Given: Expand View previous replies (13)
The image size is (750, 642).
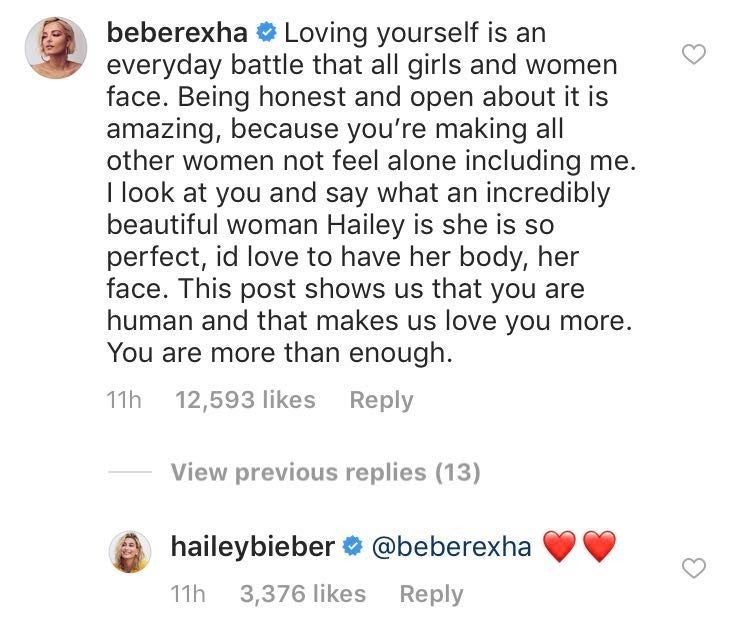Looking at the screenshot, I should point(325,472).
